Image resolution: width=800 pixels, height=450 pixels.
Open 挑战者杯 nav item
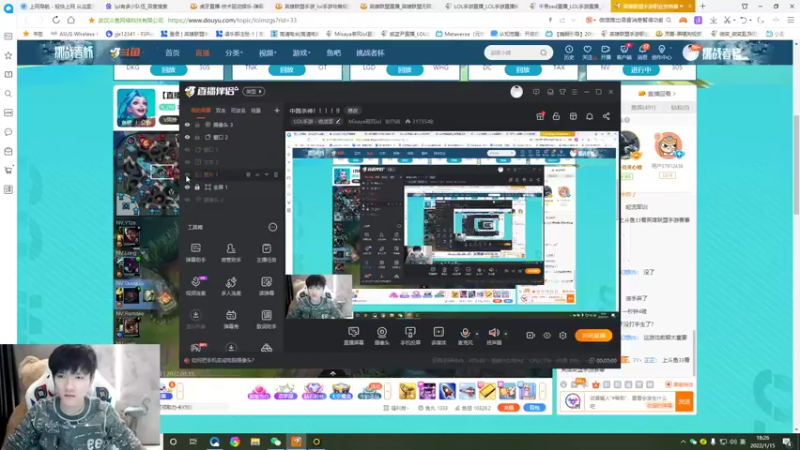pos(370,53)
